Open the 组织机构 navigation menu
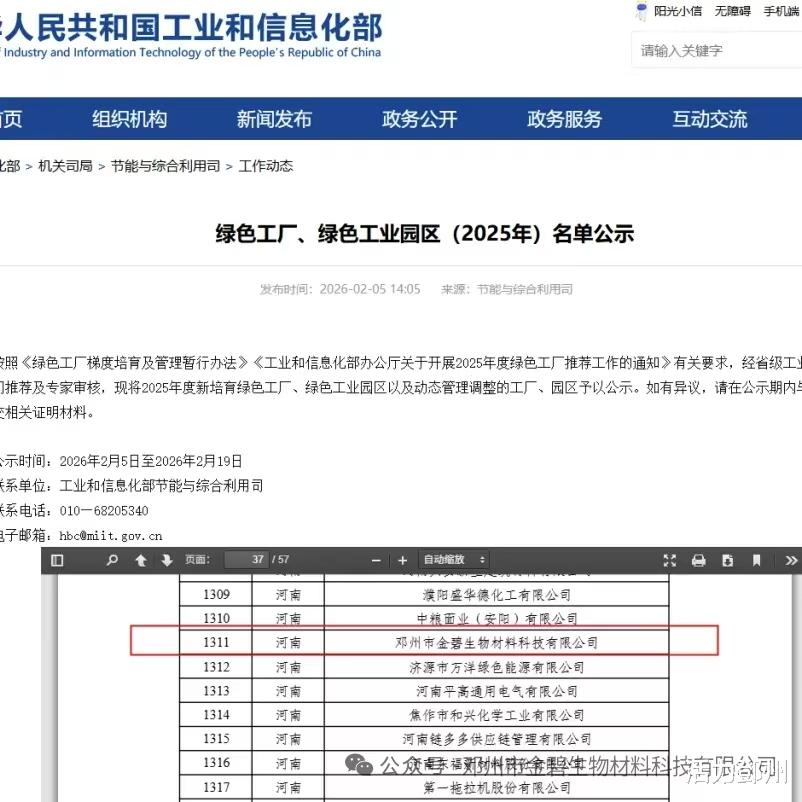Screen dimensions: 802x802 click(129, 119)
